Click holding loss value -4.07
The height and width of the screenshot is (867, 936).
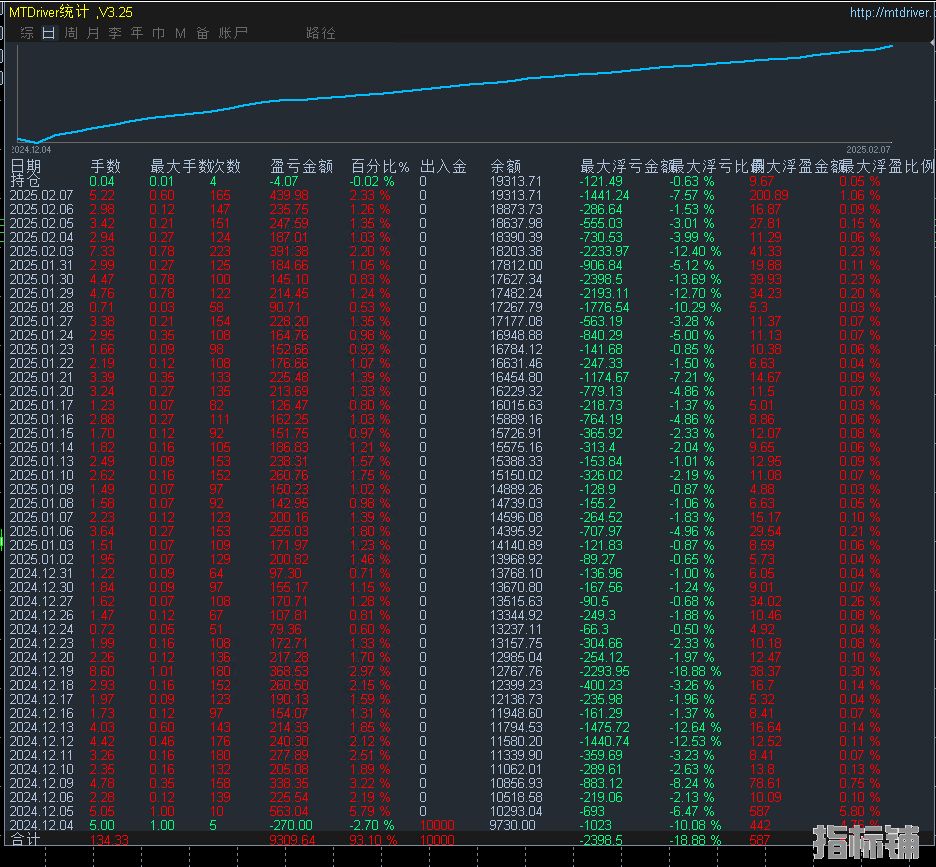coord(284,181)
